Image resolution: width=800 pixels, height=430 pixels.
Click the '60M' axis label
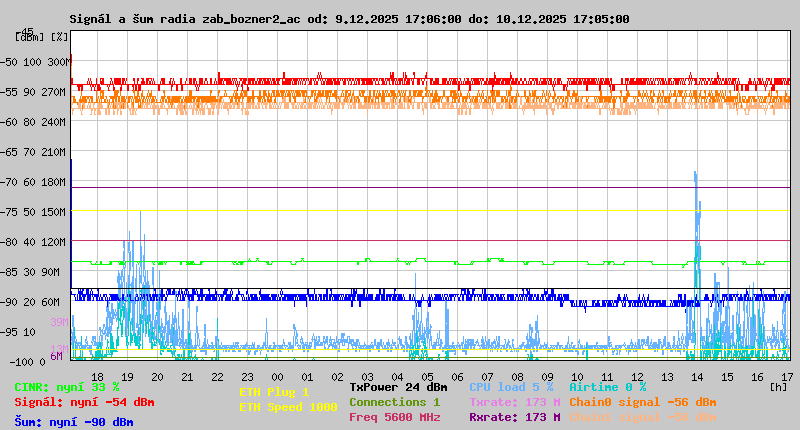tap(51, 302)
